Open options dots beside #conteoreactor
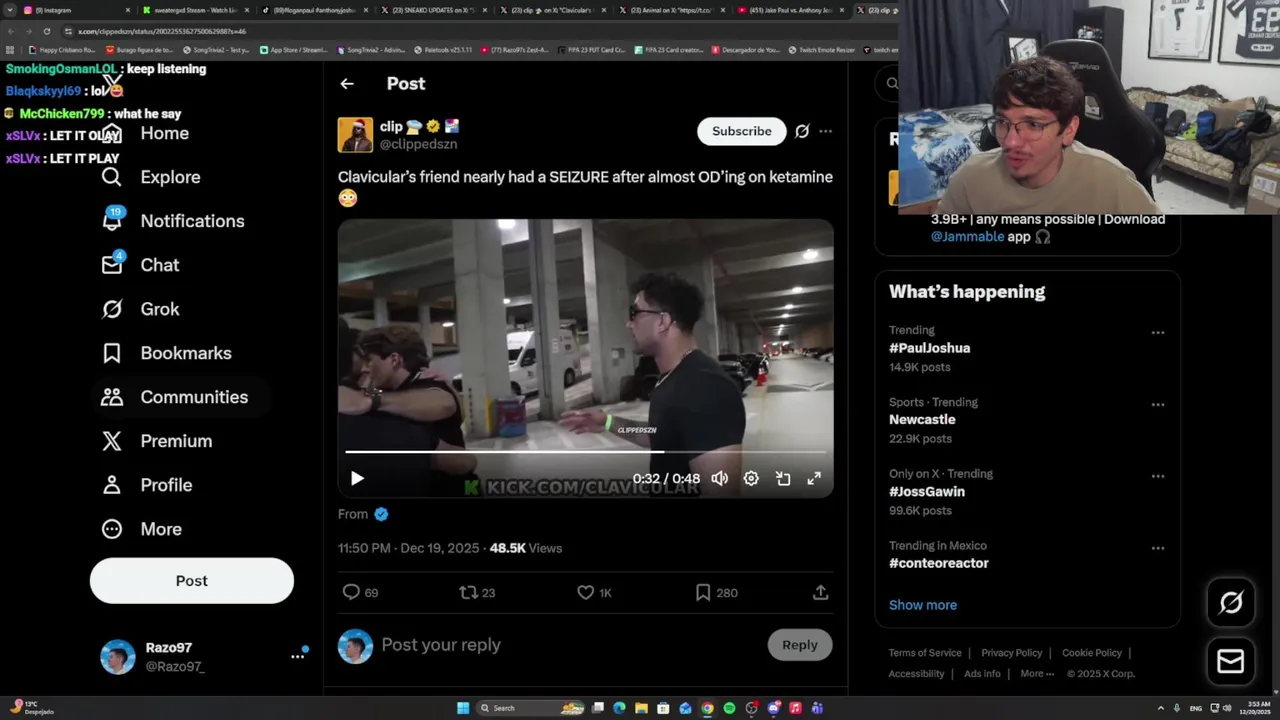Image resolution: width=1280 pixels, height=720 pixels. (1157, 548)
